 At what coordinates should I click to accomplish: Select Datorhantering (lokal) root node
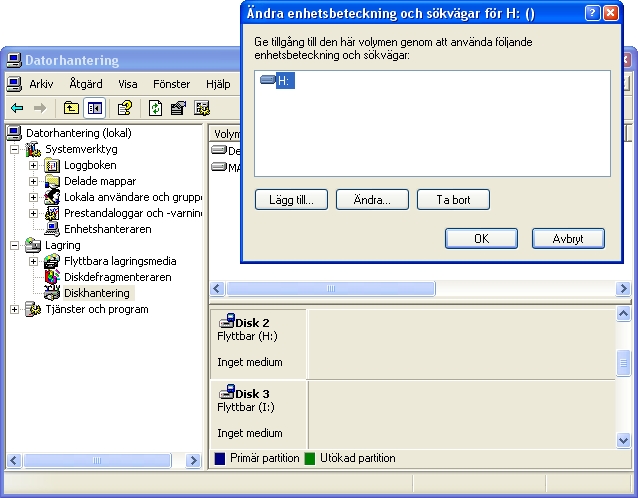coord(79,133)
